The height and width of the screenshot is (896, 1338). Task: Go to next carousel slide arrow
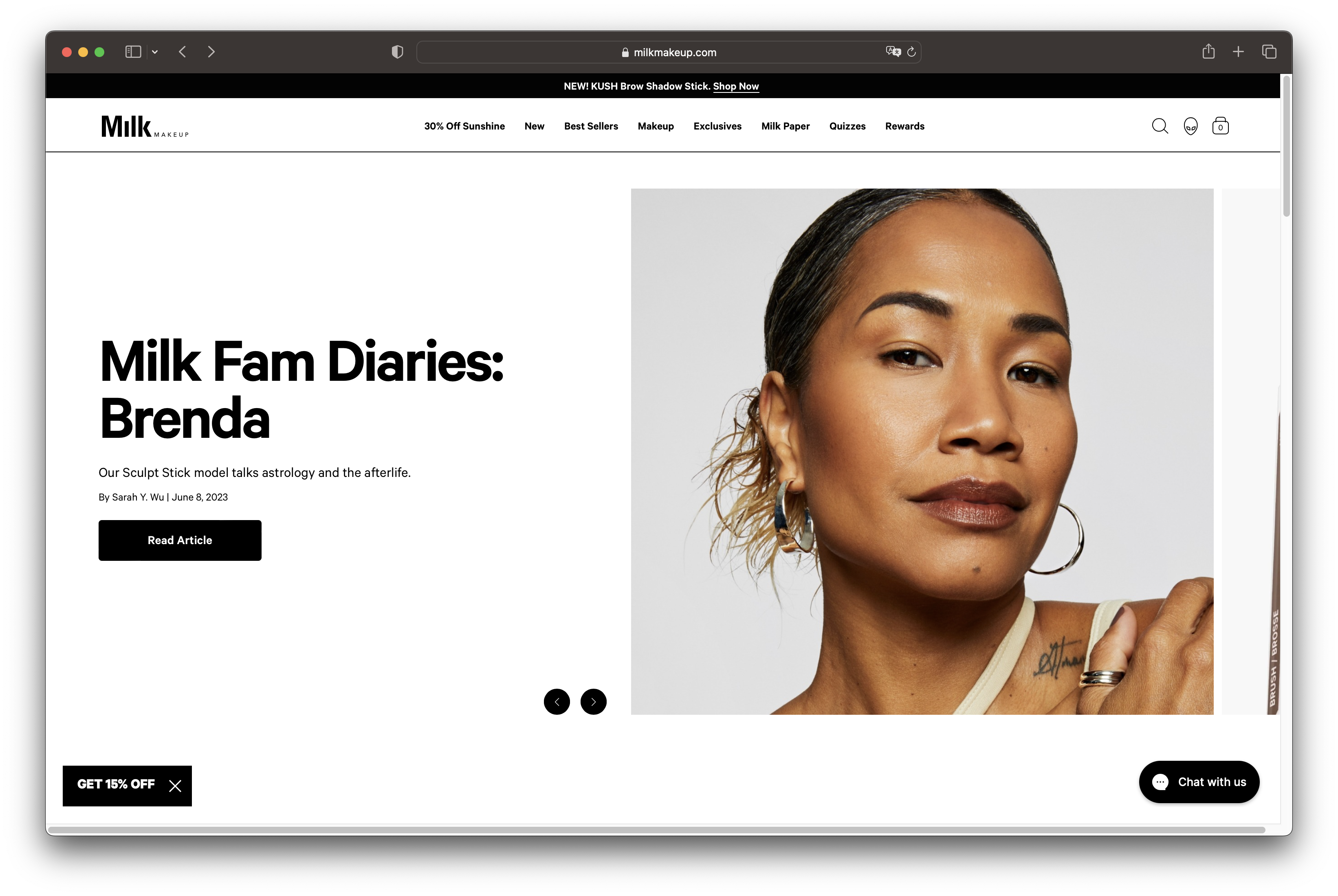593,702
